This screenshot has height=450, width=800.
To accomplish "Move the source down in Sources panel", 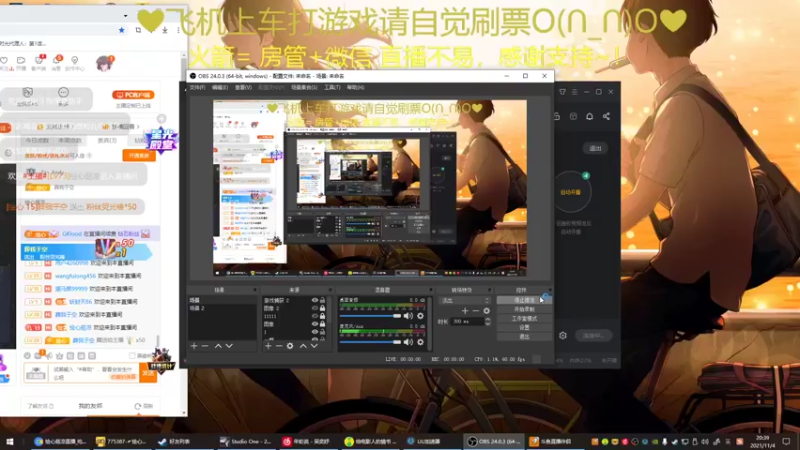I will coord(314,346).
